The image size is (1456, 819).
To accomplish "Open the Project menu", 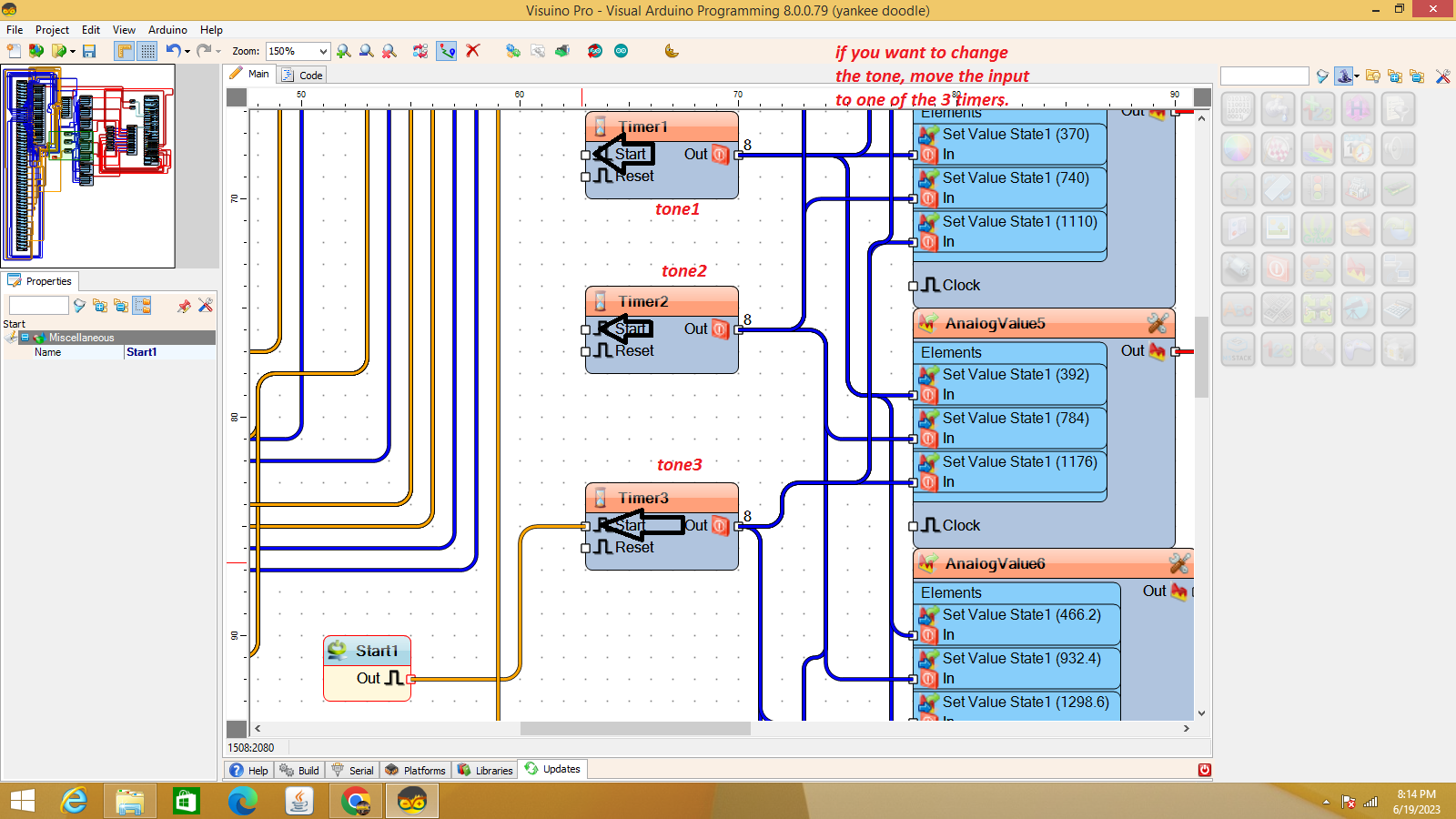I will pyautogui.click(x=52, y=30).
